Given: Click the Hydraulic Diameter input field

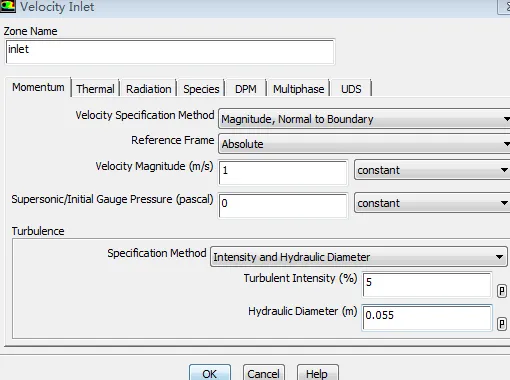Looking at the screenshot, I should pos(427,317).
